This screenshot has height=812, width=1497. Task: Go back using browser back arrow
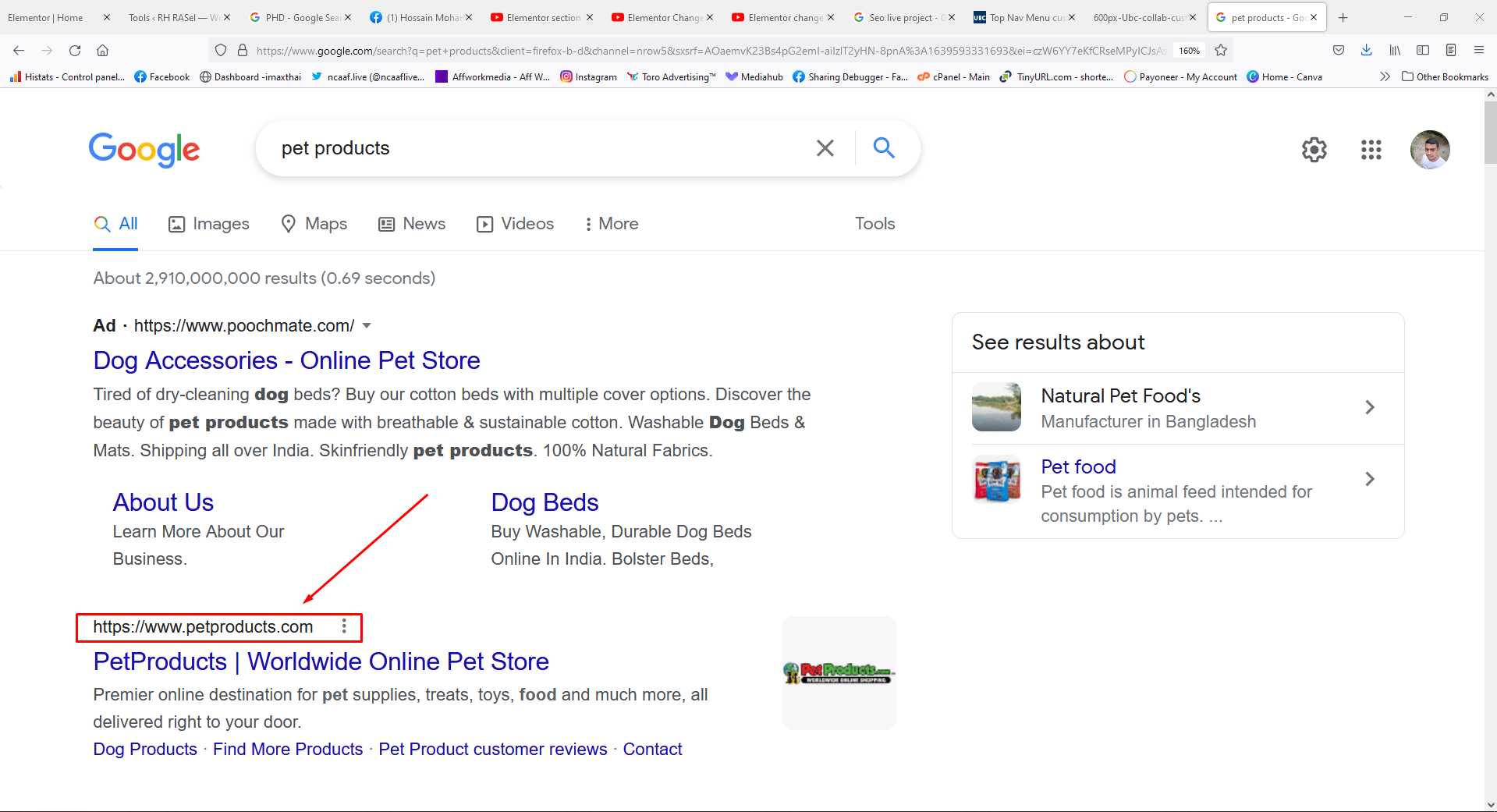19,51
